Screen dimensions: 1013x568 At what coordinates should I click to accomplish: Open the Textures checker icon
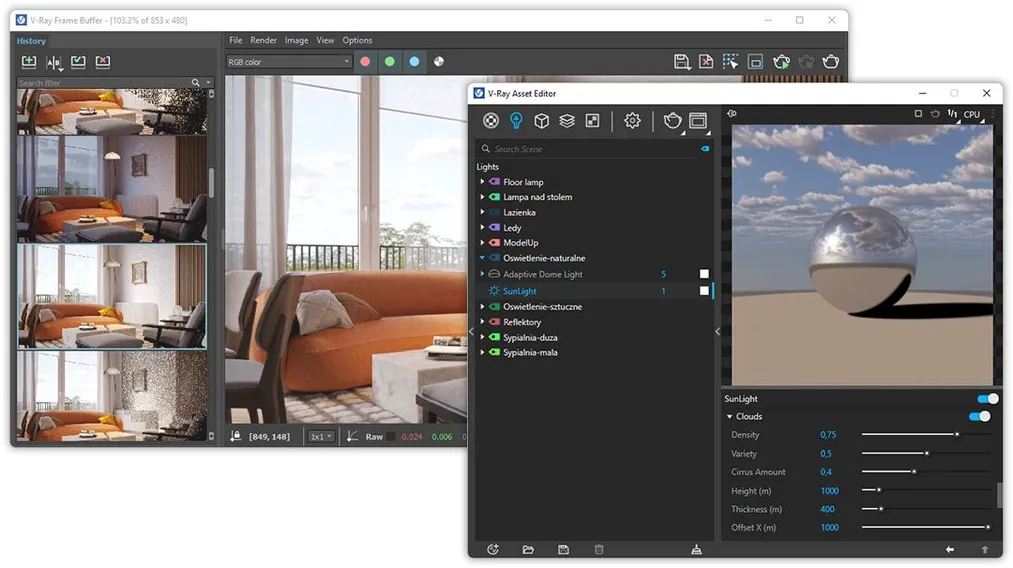click(592, 121)
